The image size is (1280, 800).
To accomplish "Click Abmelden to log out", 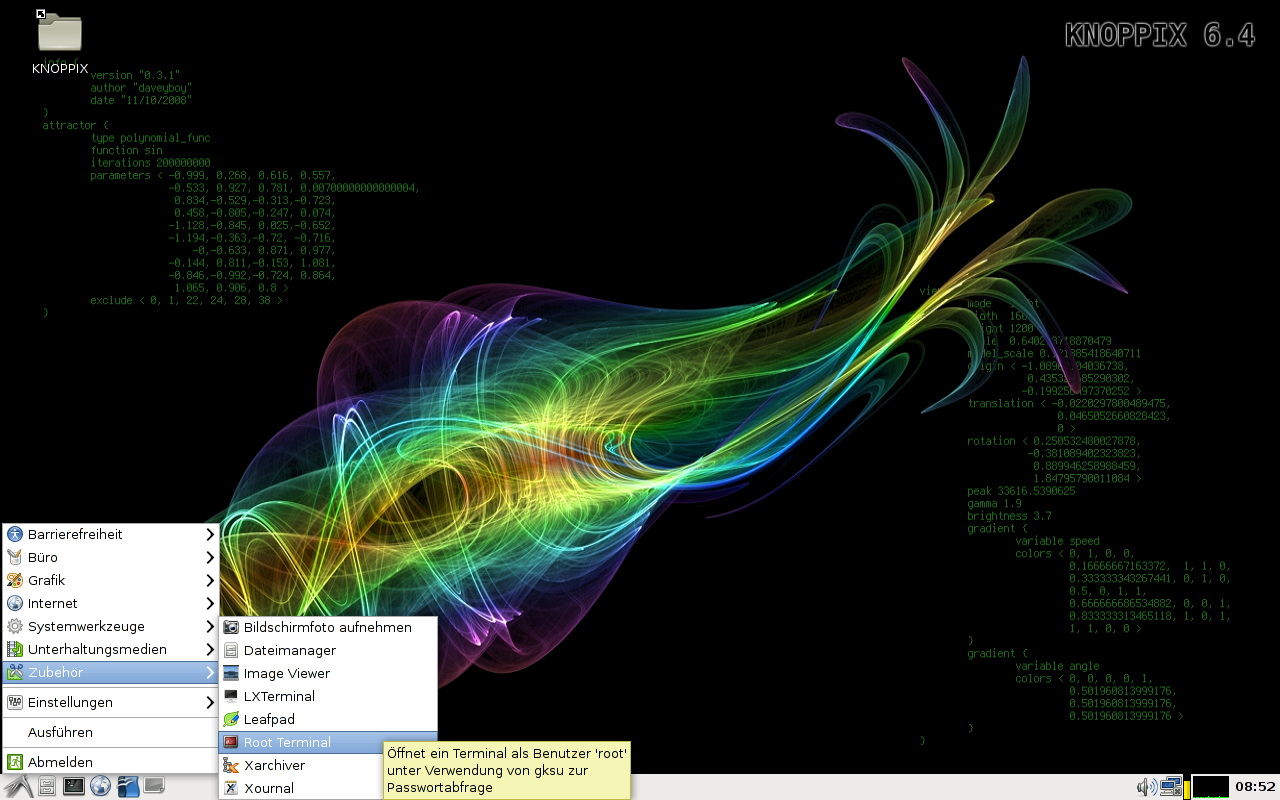I will [x=60, y=762].
